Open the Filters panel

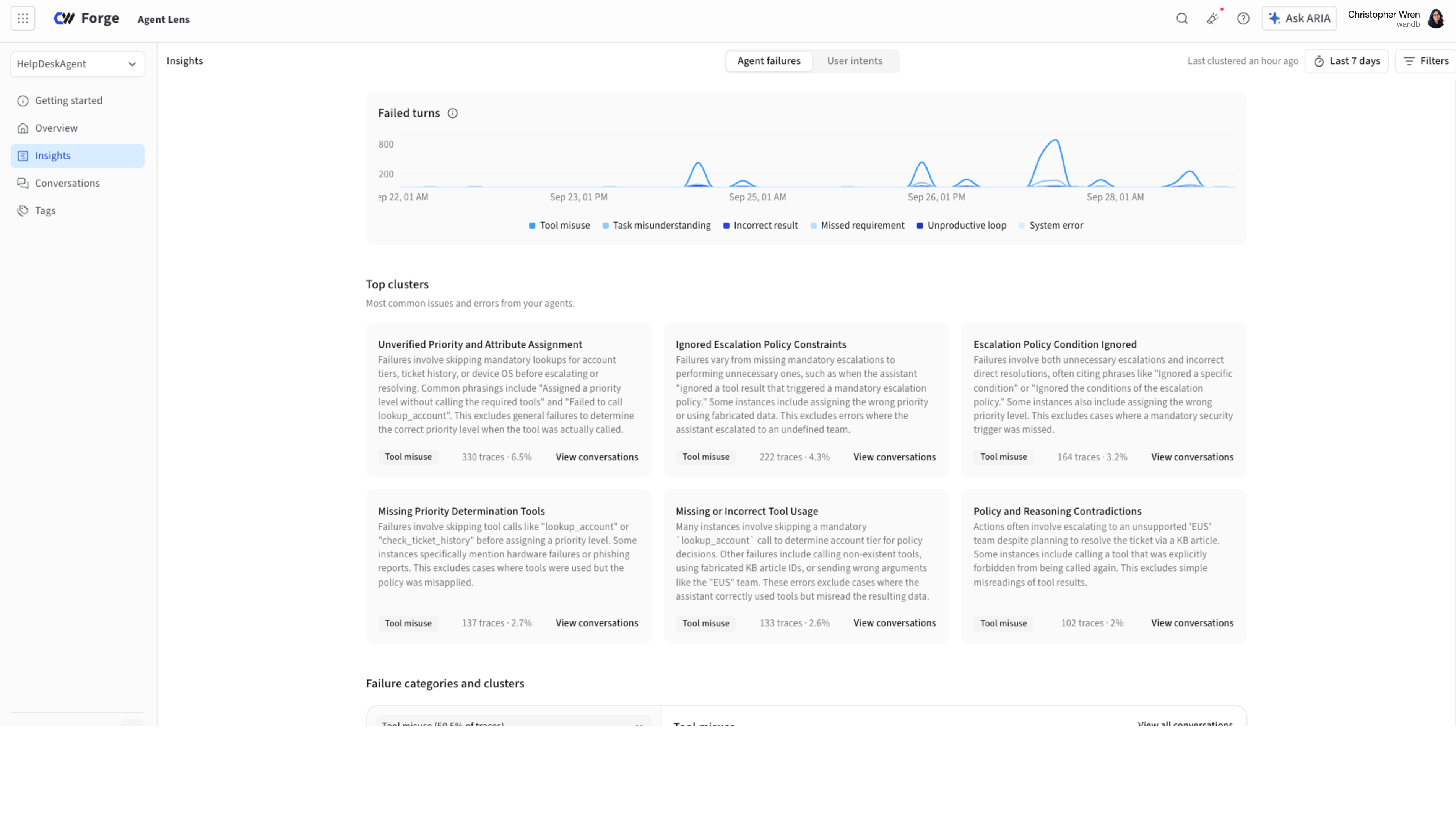tap(1426, 61)
